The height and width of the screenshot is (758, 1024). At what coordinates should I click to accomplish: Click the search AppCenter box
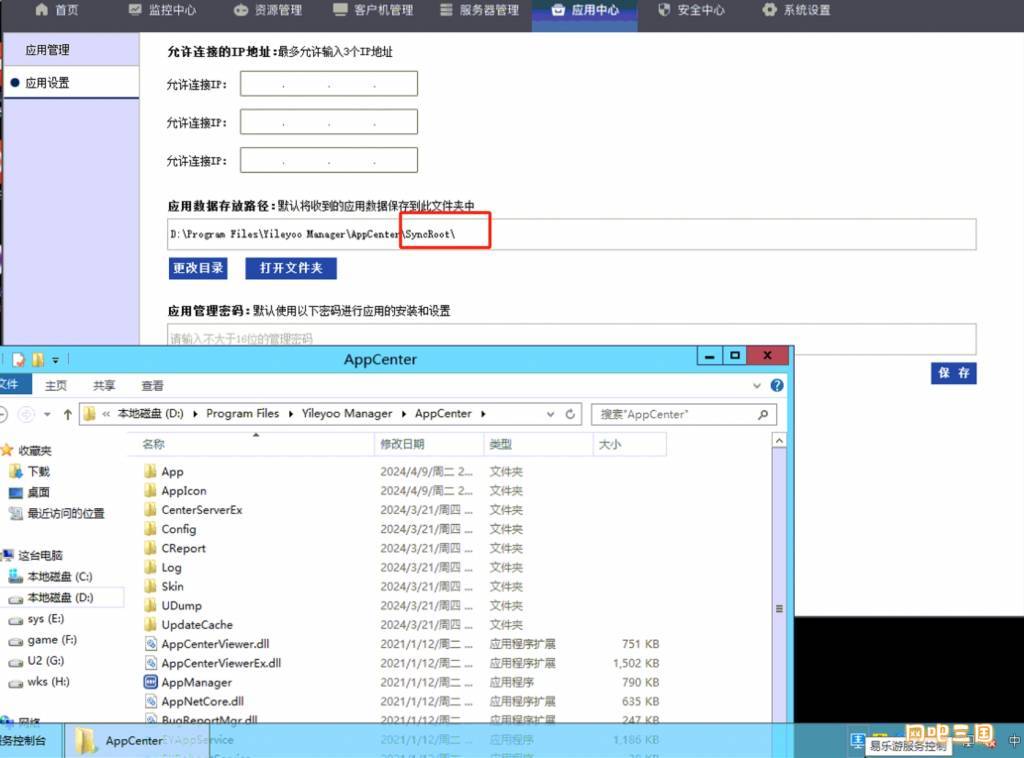684,414
